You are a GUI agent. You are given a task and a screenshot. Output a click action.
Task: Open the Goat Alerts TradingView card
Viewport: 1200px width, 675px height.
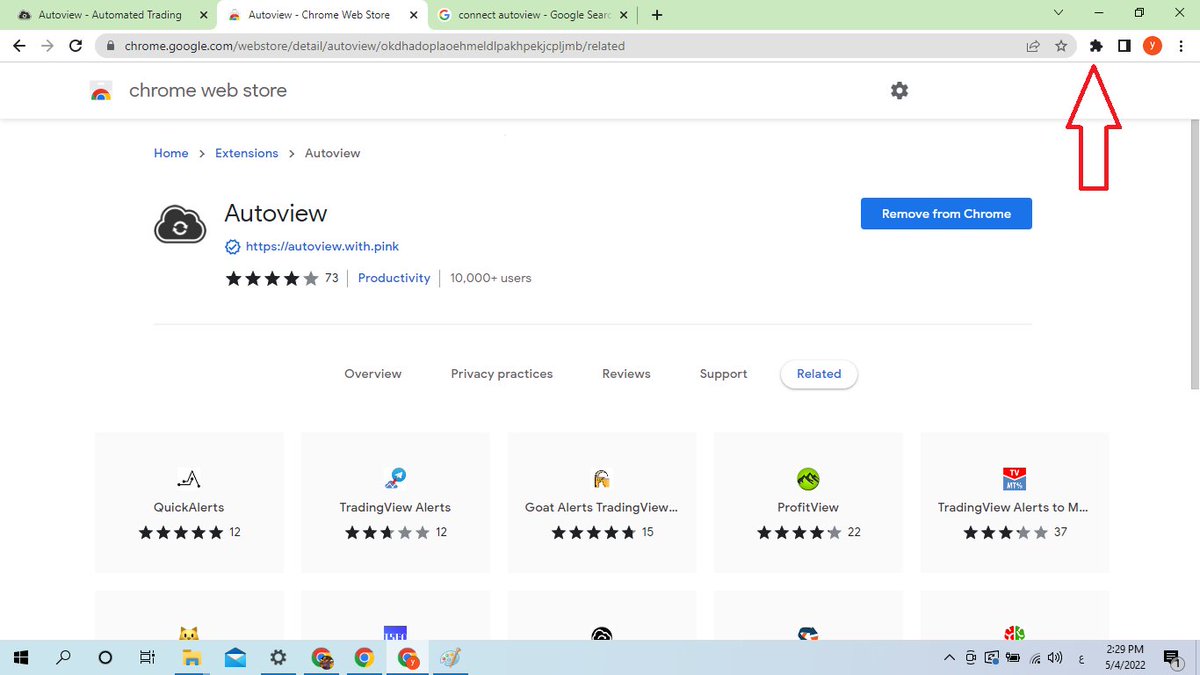(x=602, y=503)
